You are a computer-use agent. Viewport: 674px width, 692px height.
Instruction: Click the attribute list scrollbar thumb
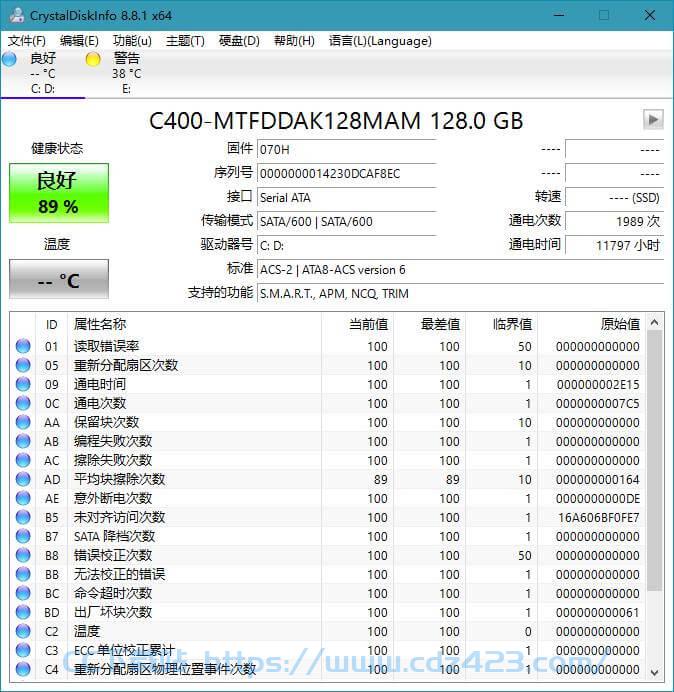coord(655,461)
